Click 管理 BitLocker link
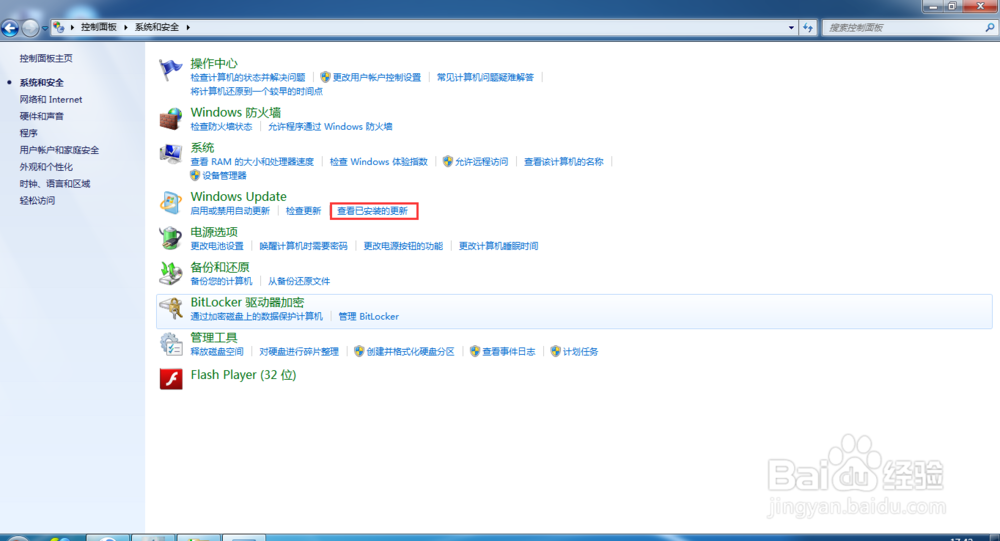1000x541 pixels. (369, 316)
